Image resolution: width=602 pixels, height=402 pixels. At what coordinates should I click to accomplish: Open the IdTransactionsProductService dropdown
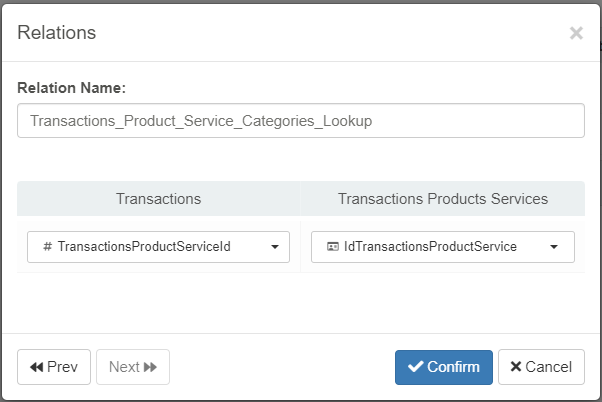(x=442, y=247)
